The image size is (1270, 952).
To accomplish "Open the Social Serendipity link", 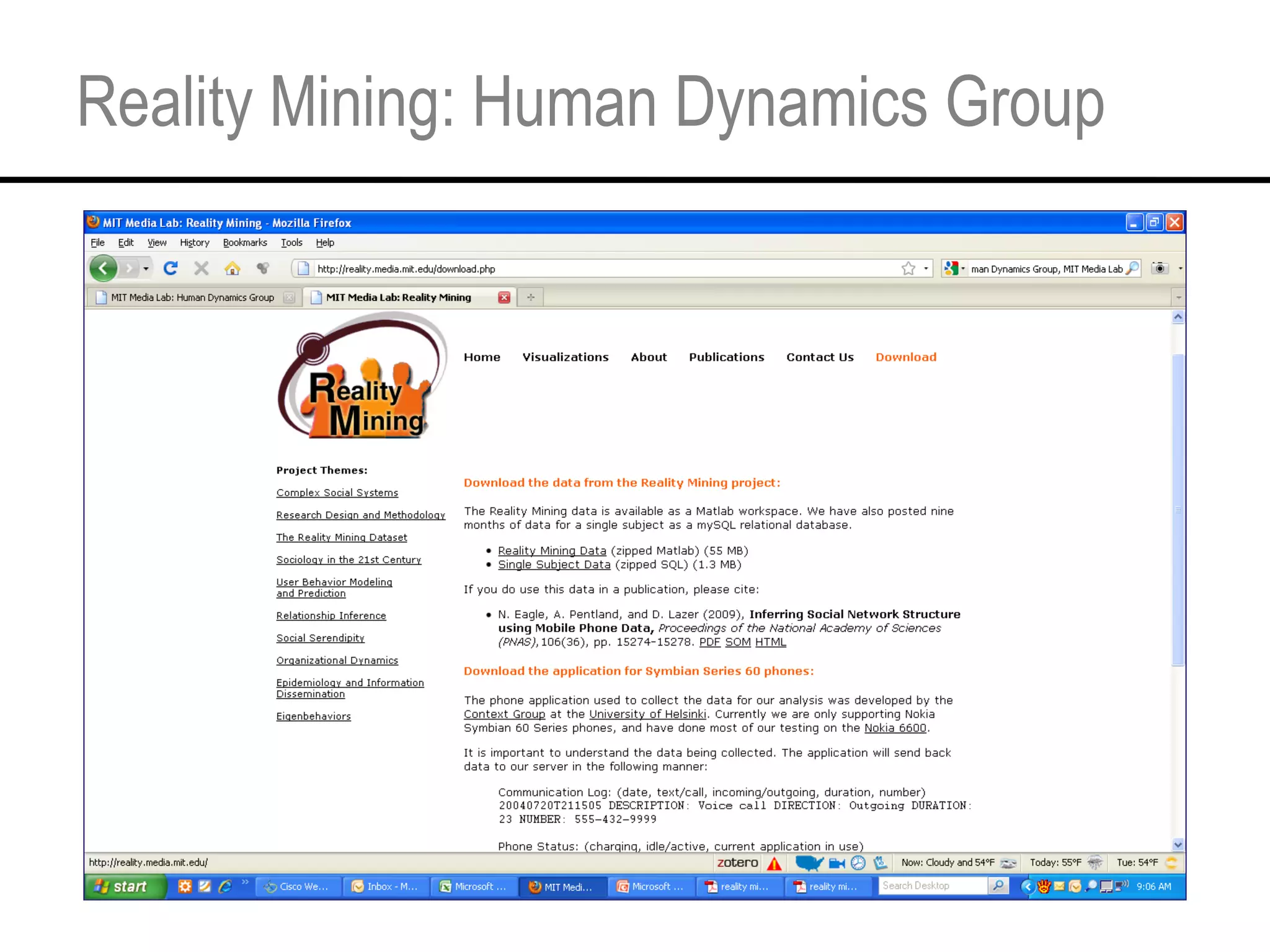I will (321, 638).
